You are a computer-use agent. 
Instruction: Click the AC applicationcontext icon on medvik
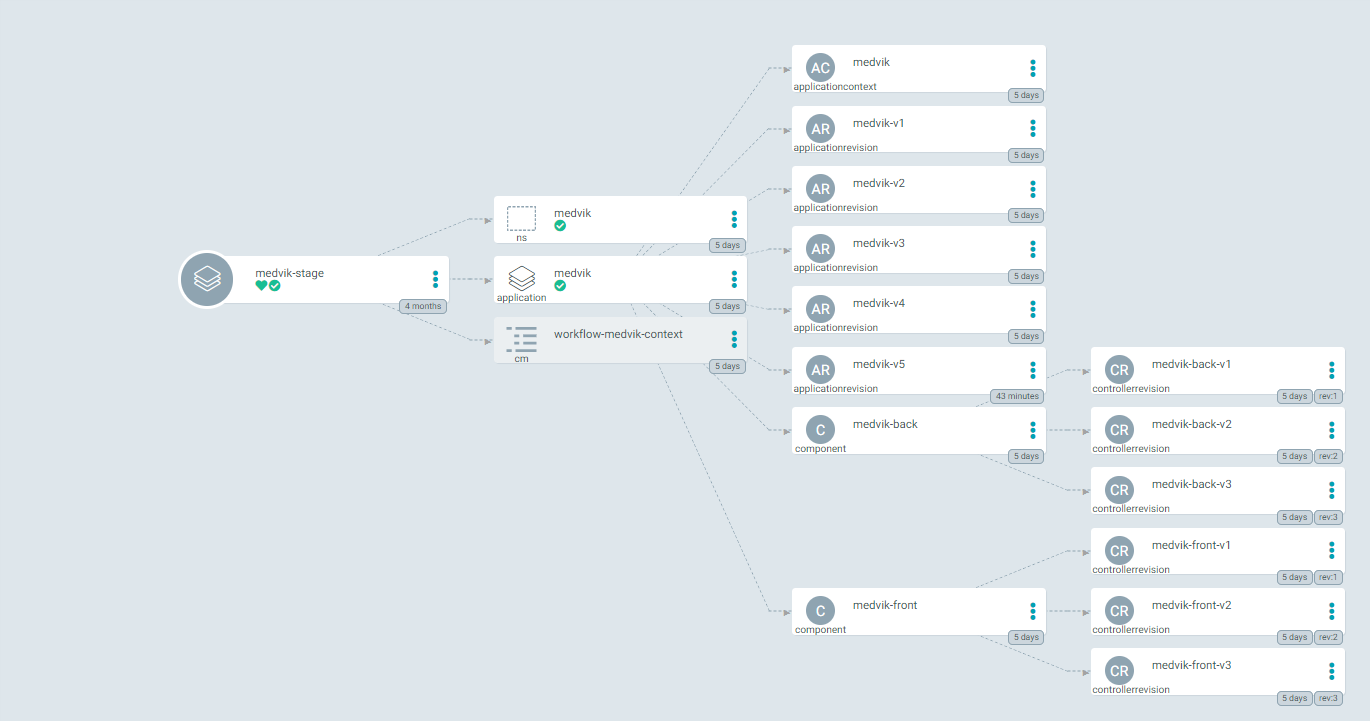click(x=820, y=68)
